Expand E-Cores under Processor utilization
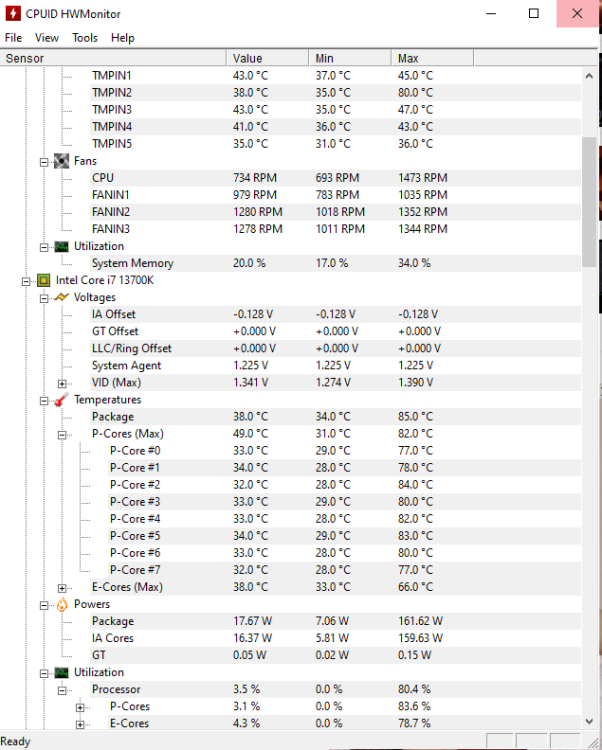Image resolution: width=602 pixels, height=750 pixels. click(x=80, y=725)
